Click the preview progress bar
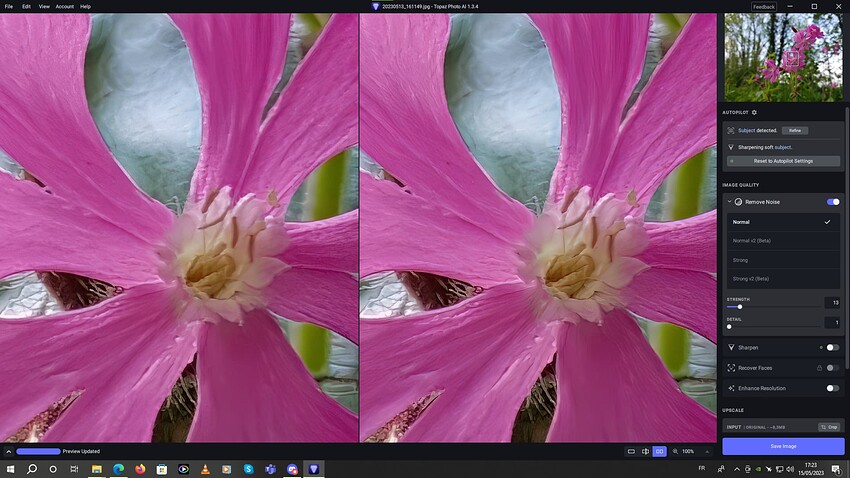This screenshot has height=478, width=850. pyautogui.click(x=38, y=451)
